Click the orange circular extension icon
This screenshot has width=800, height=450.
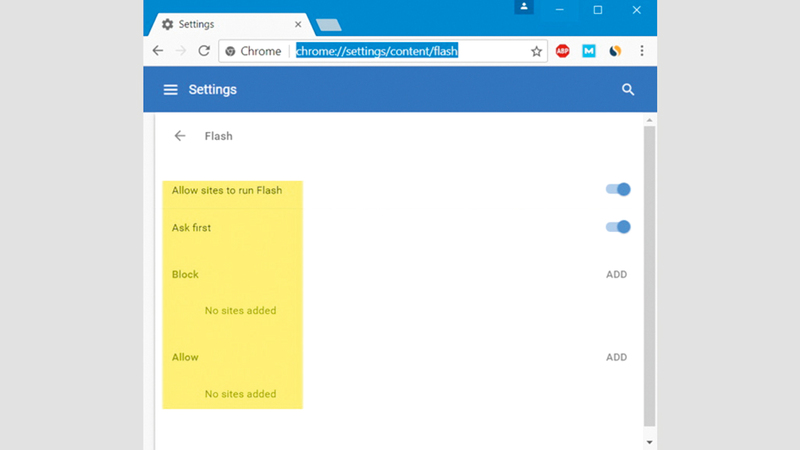(x=615, y=51)
